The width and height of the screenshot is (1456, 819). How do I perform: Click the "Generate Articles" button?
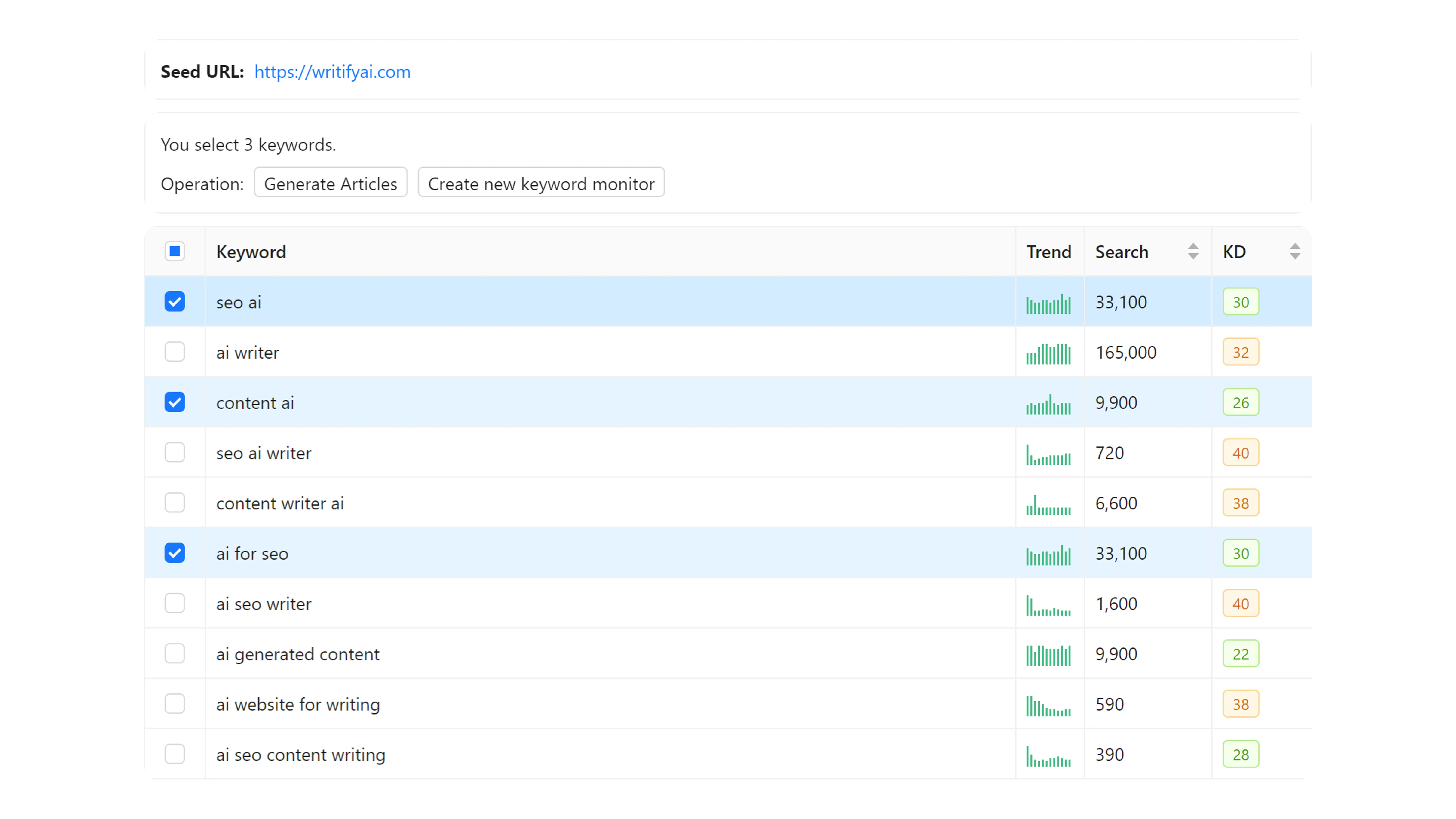tap(331, 183)
